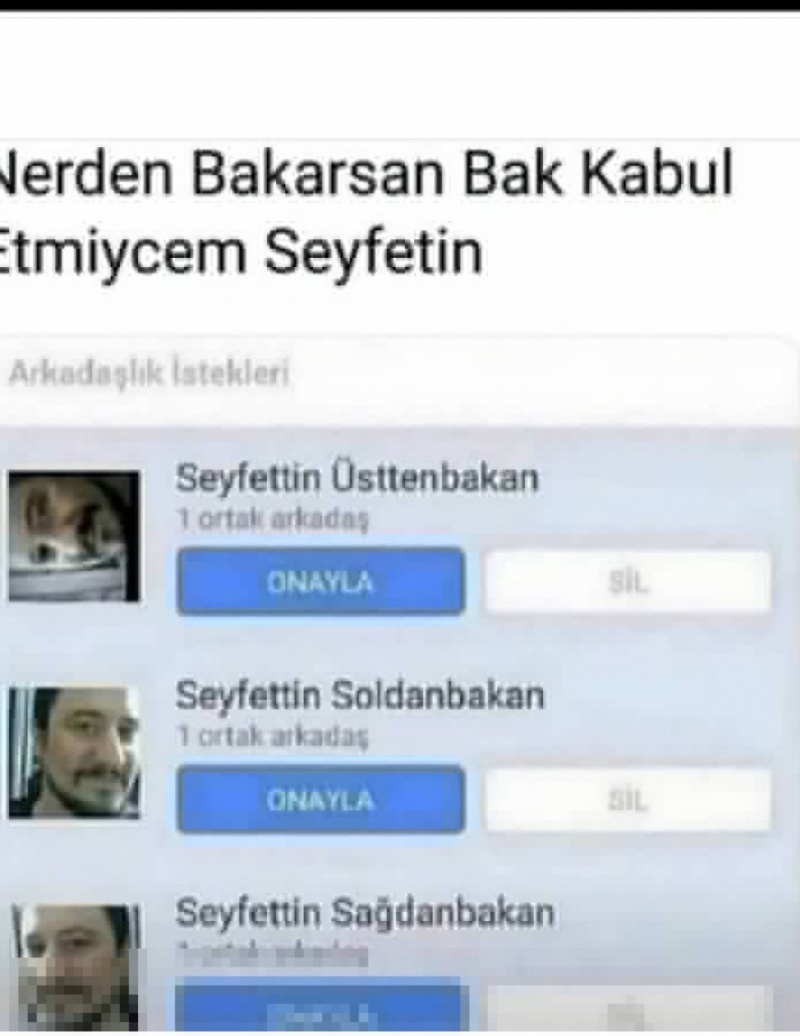Delete Seyfettin Üsttenbakan's request with SİL
Viewport: 800px width, 1036px height.
pos(628,582)
